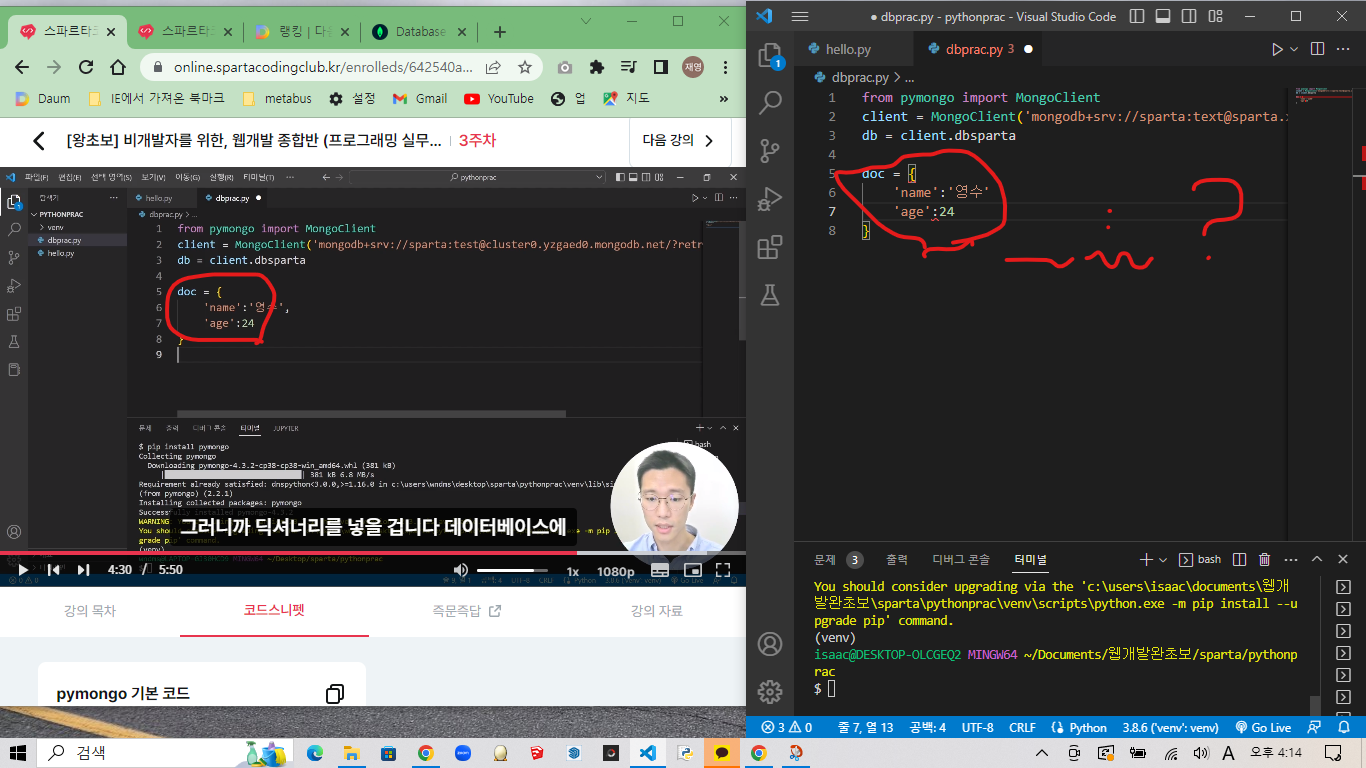Skip to next video track button
This screenshot has width=1366, height=768.
pyautogui.click(x=84, y=570)
